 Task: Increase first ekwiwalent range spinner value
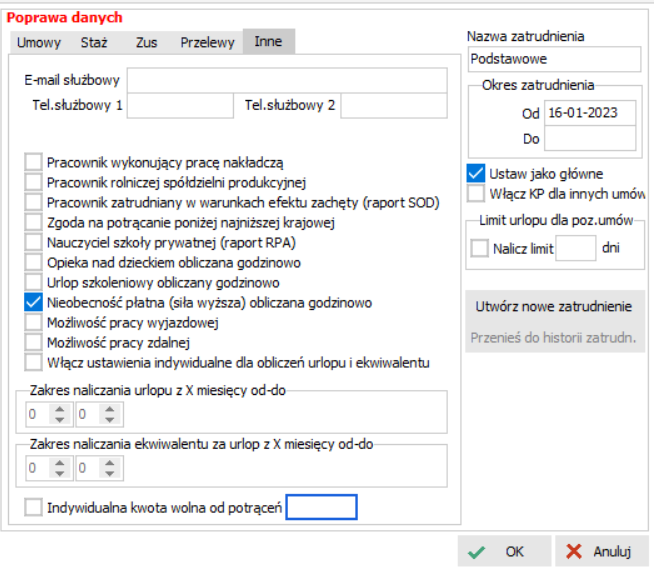pyautogui.click(x=59, y=462)
